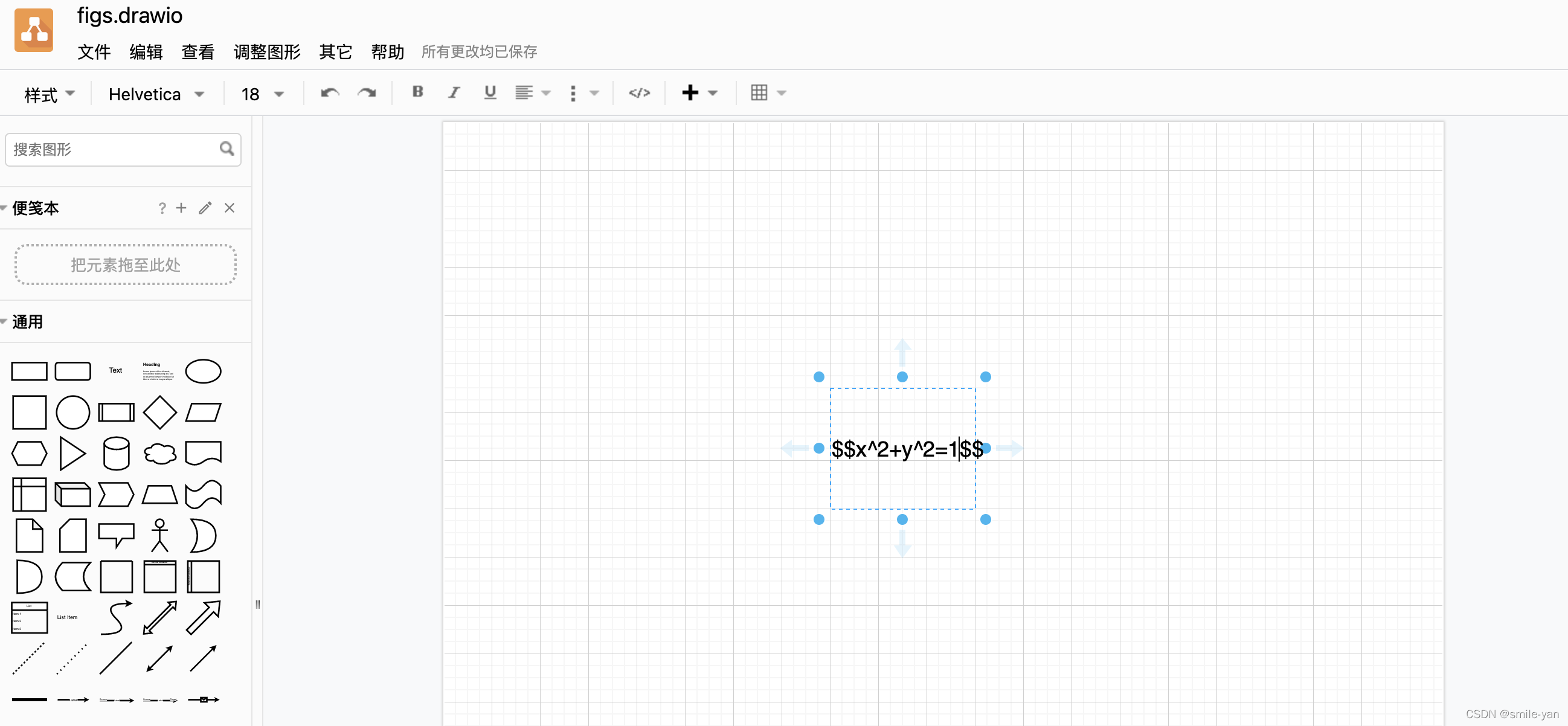Viewport: 1568px width, 726px height.
Task: Click the plus insert icon
Action: click(x=690, y=92)
